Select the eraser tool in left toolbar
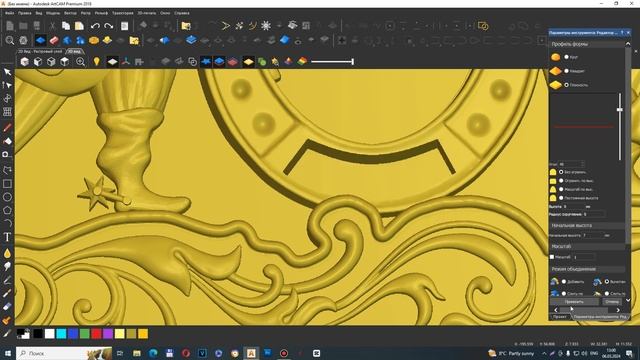The height and width of the screenshot is (360, 640). click(7, 307)
